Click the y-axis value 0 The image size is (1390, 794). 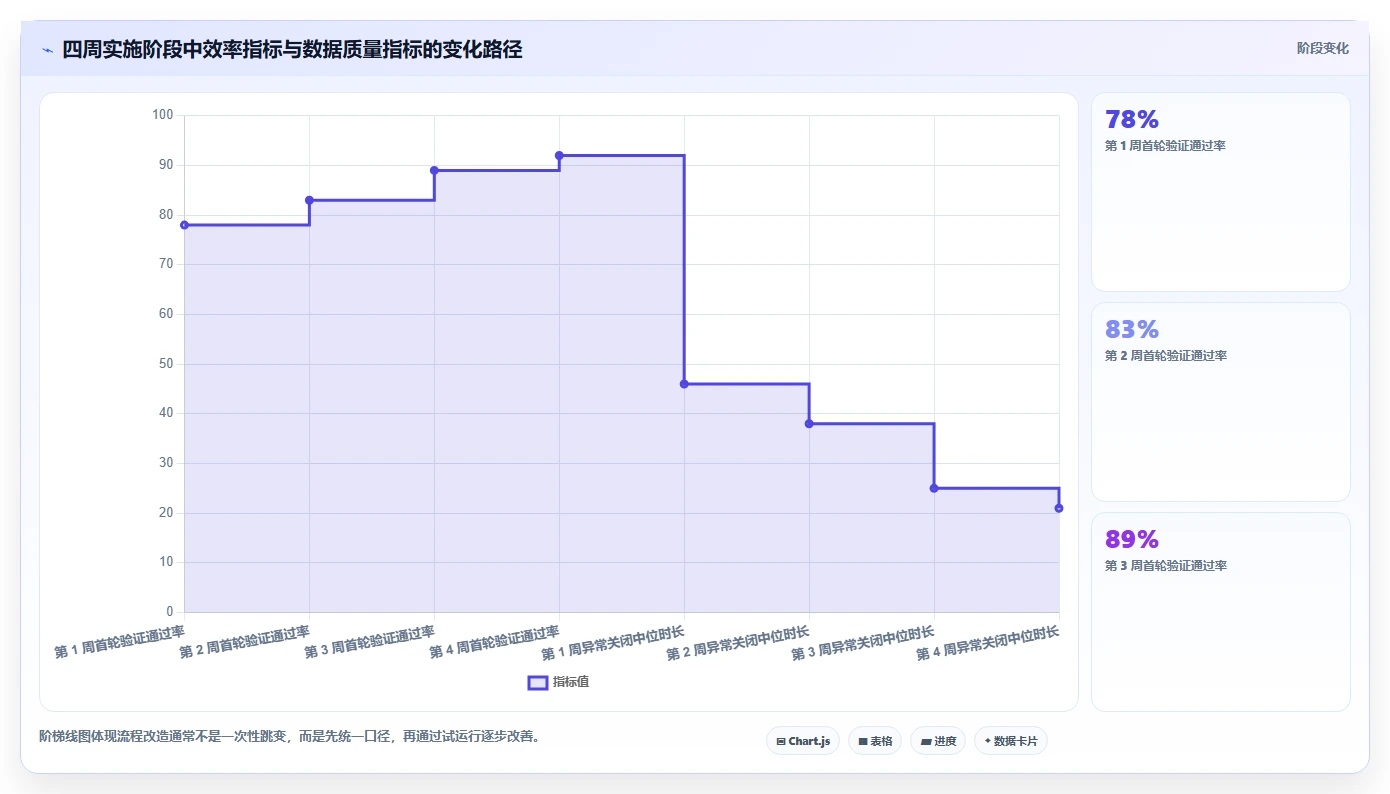[x=170, y=612]
